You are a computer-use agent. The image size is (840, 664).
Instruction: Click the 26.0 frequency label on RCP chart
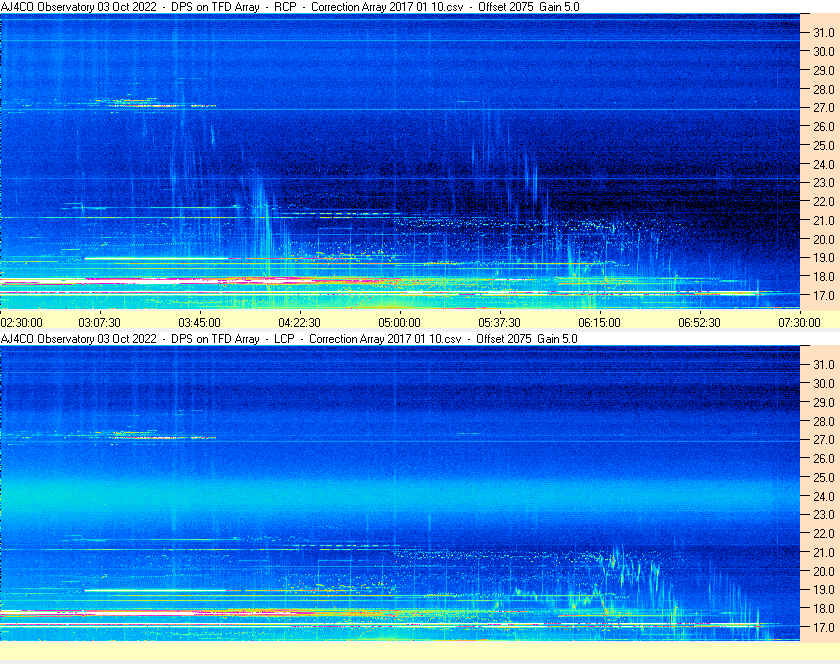click(824, 126)
